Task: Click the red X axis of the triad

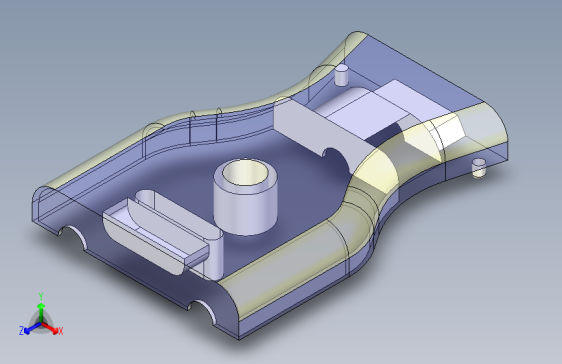Action: 52,328
